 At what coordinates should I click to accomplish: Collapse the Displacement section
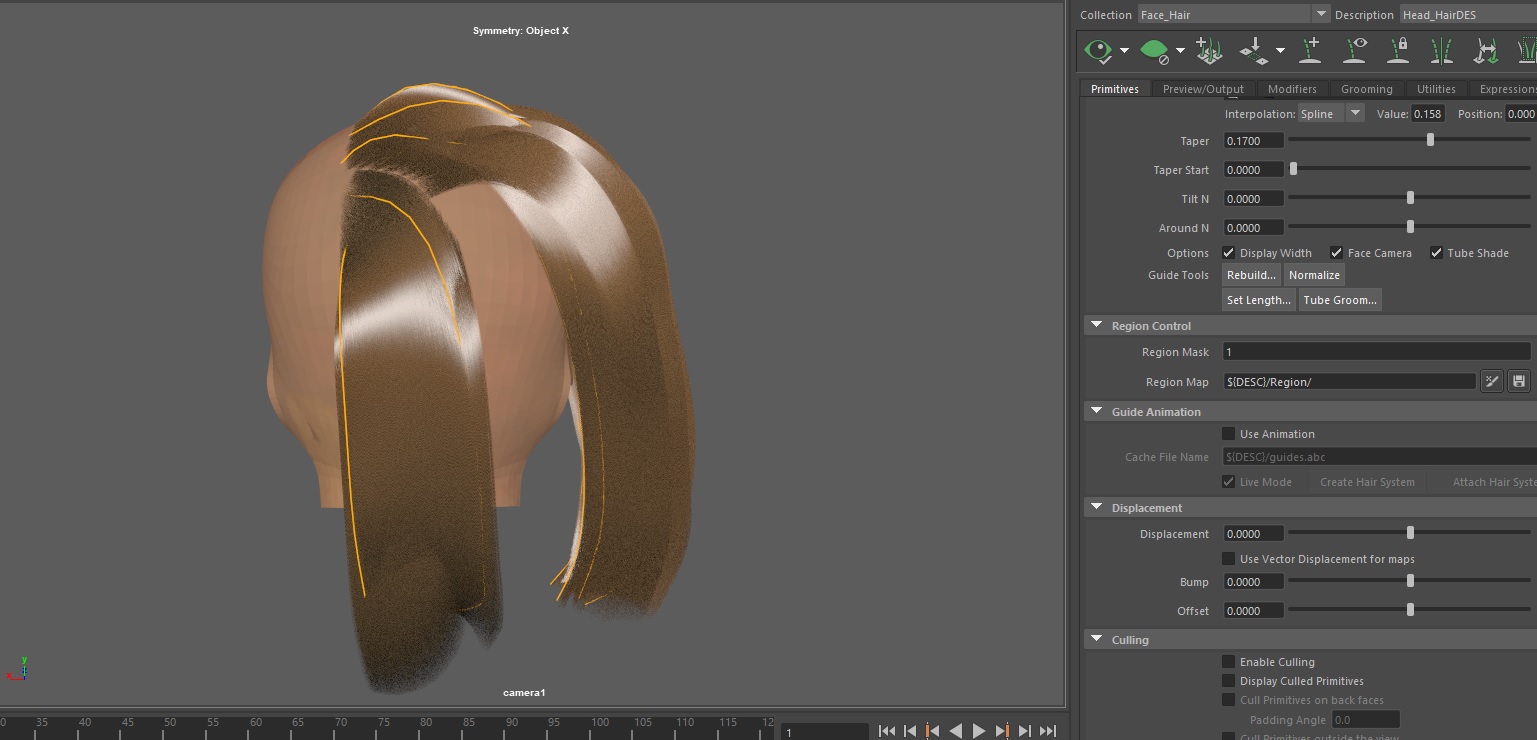coord(1096,507)
